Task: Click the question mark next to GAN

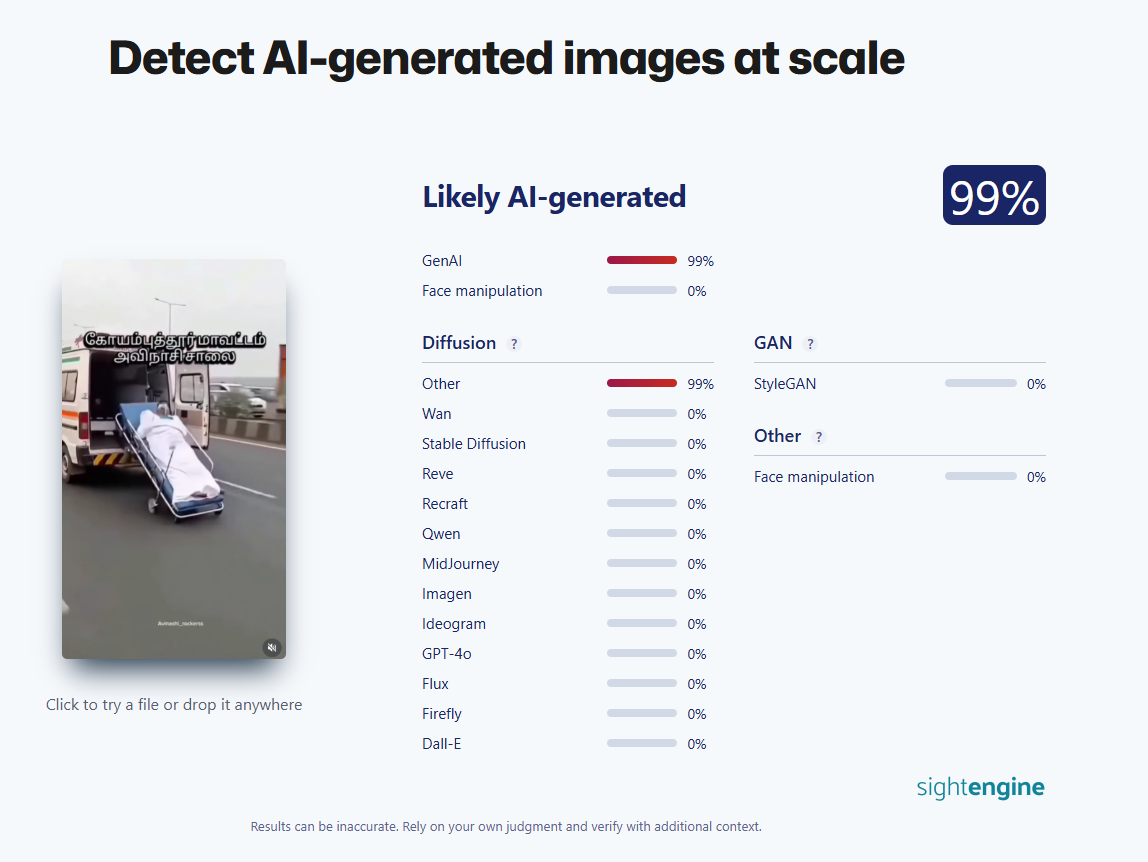Action: (810, 344)
